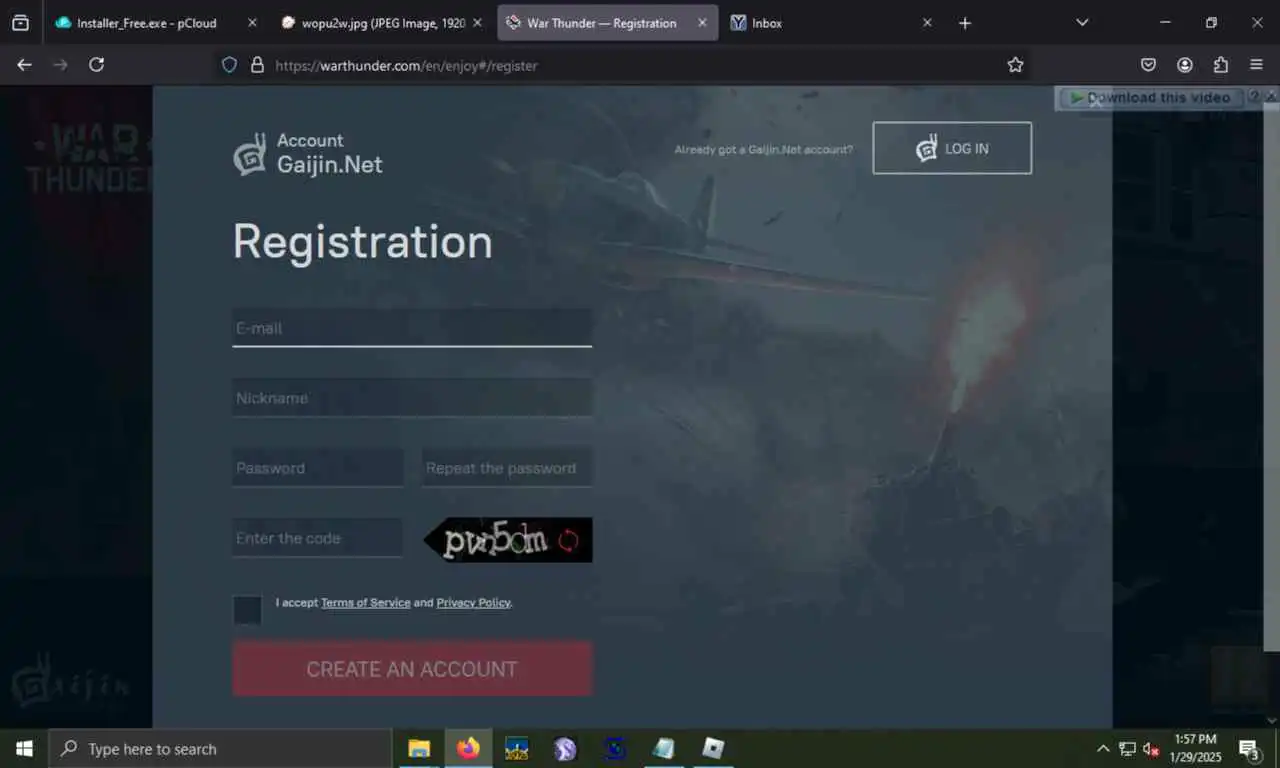Switch to the Inbox tab
Viewport: 1280px width, 768px height.
coord(832,23)
